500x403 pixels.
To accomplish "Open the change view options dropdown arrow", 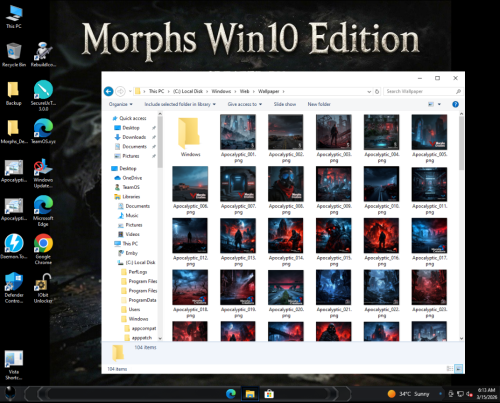I will coord(439,104).
